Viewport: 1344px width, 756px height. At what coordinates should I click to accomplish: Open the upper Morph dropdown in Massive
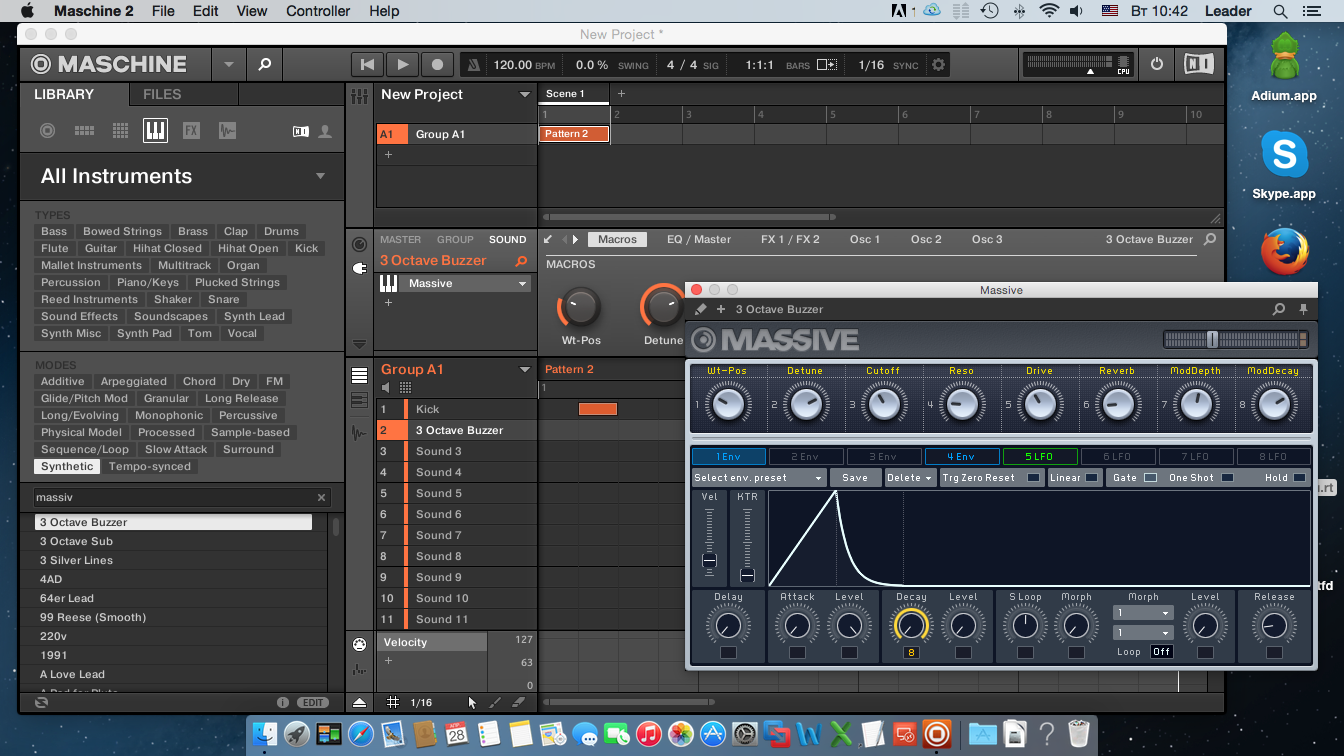coord(1143,613)
